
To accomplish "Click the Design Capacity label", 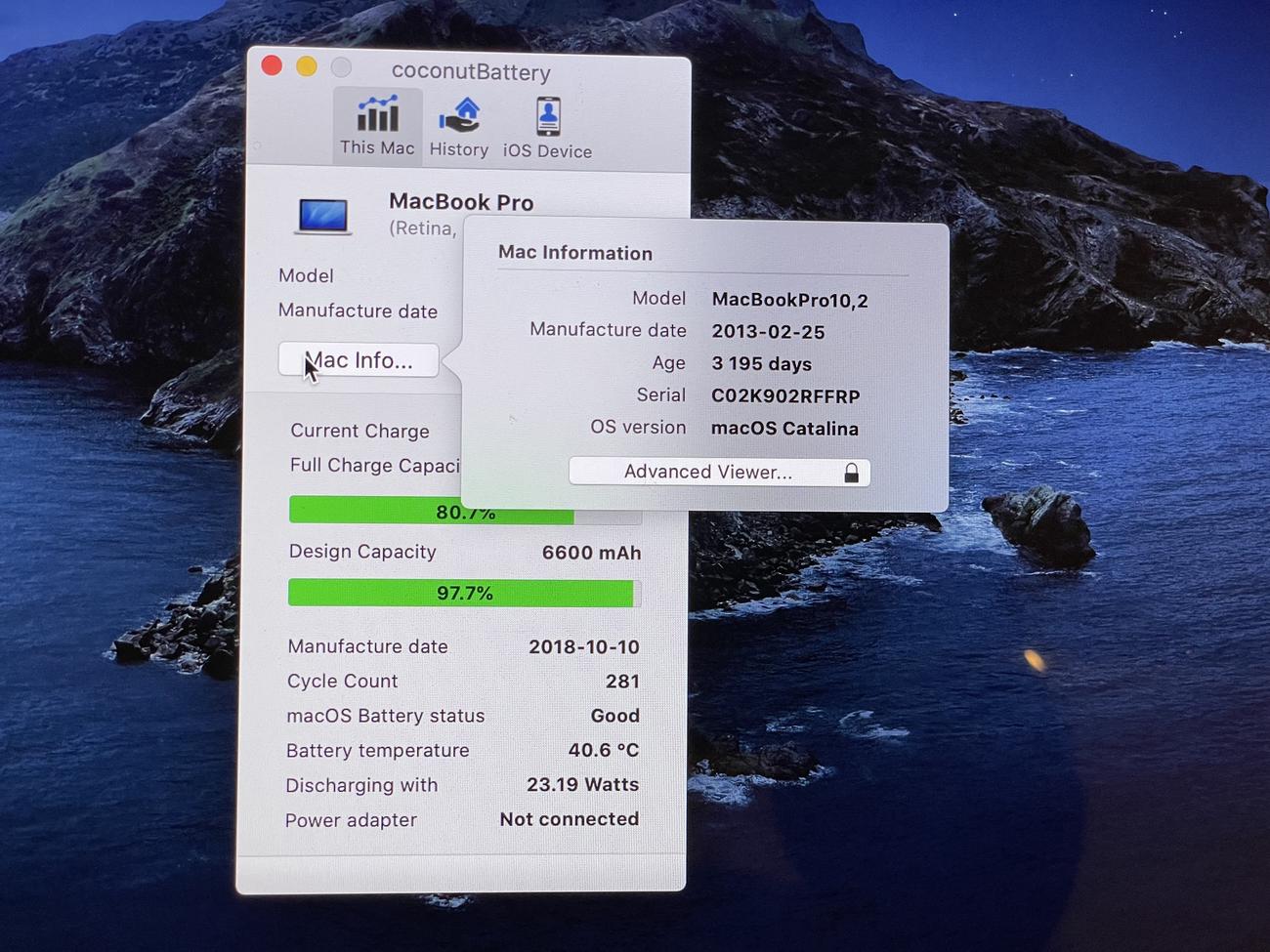I will [362, 552].
